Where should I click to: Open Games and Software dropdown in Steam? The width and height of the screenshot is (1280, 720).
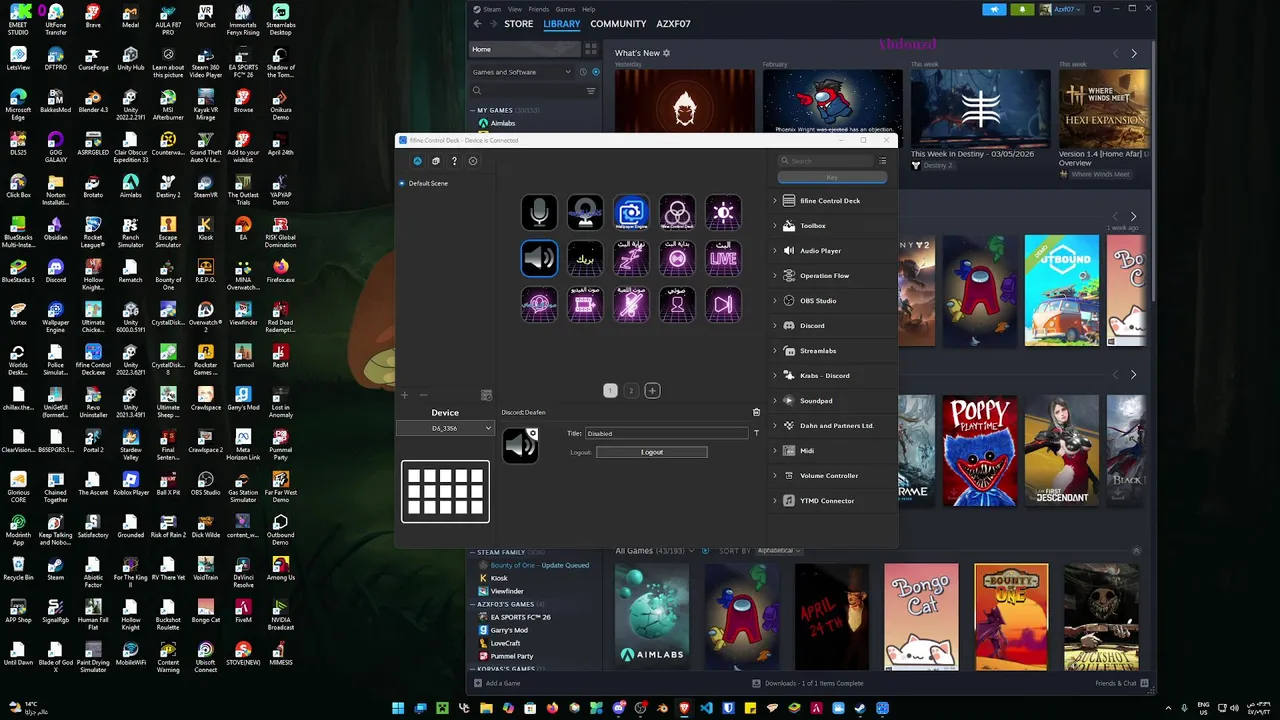[522, 72]
